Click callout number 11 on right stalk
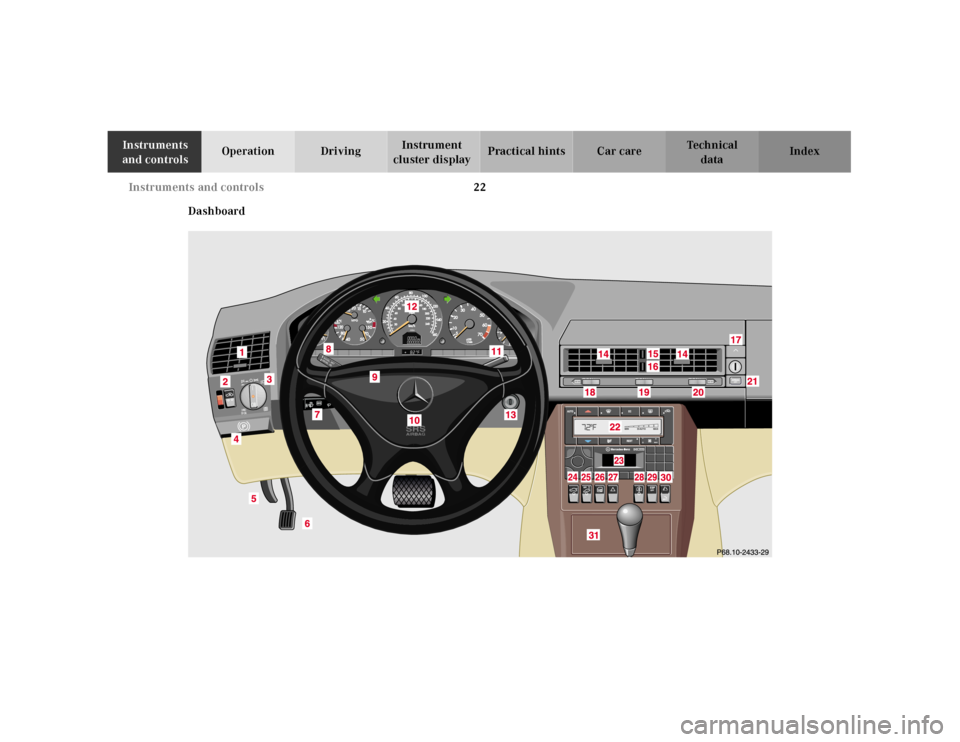 click(496, 351)
